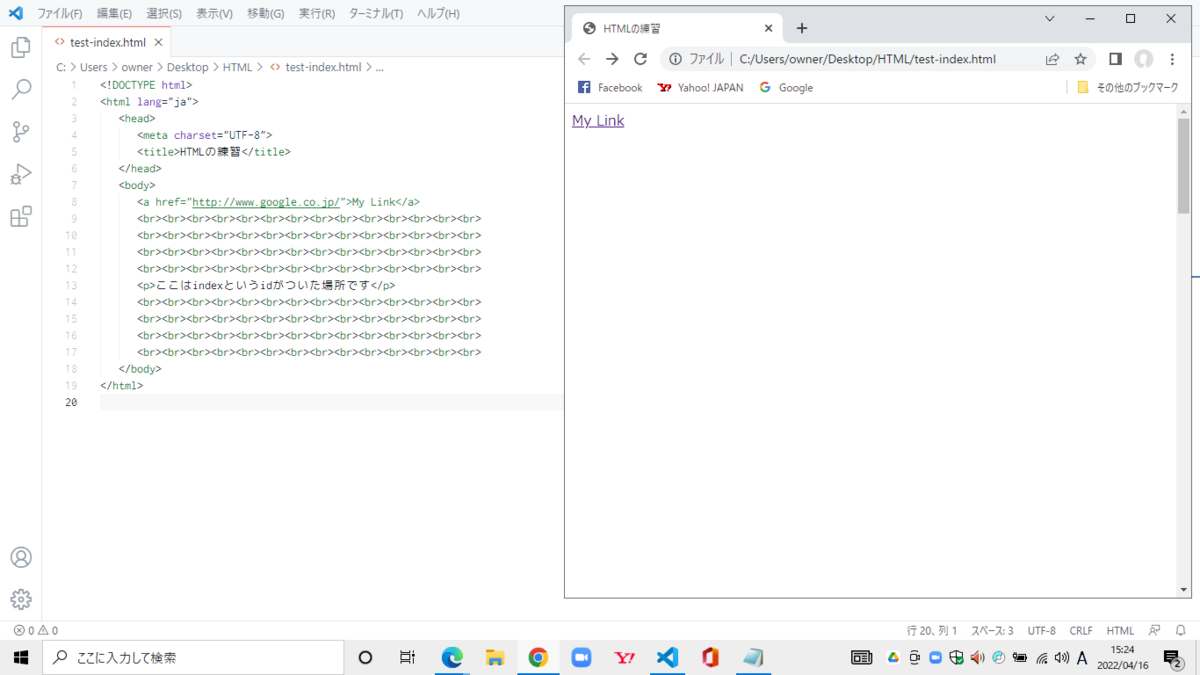Switch to the HTMLの練習 Chrome tab
Image resolution: width=1200 pixels, height=675 pixels.
click(676, 29)
